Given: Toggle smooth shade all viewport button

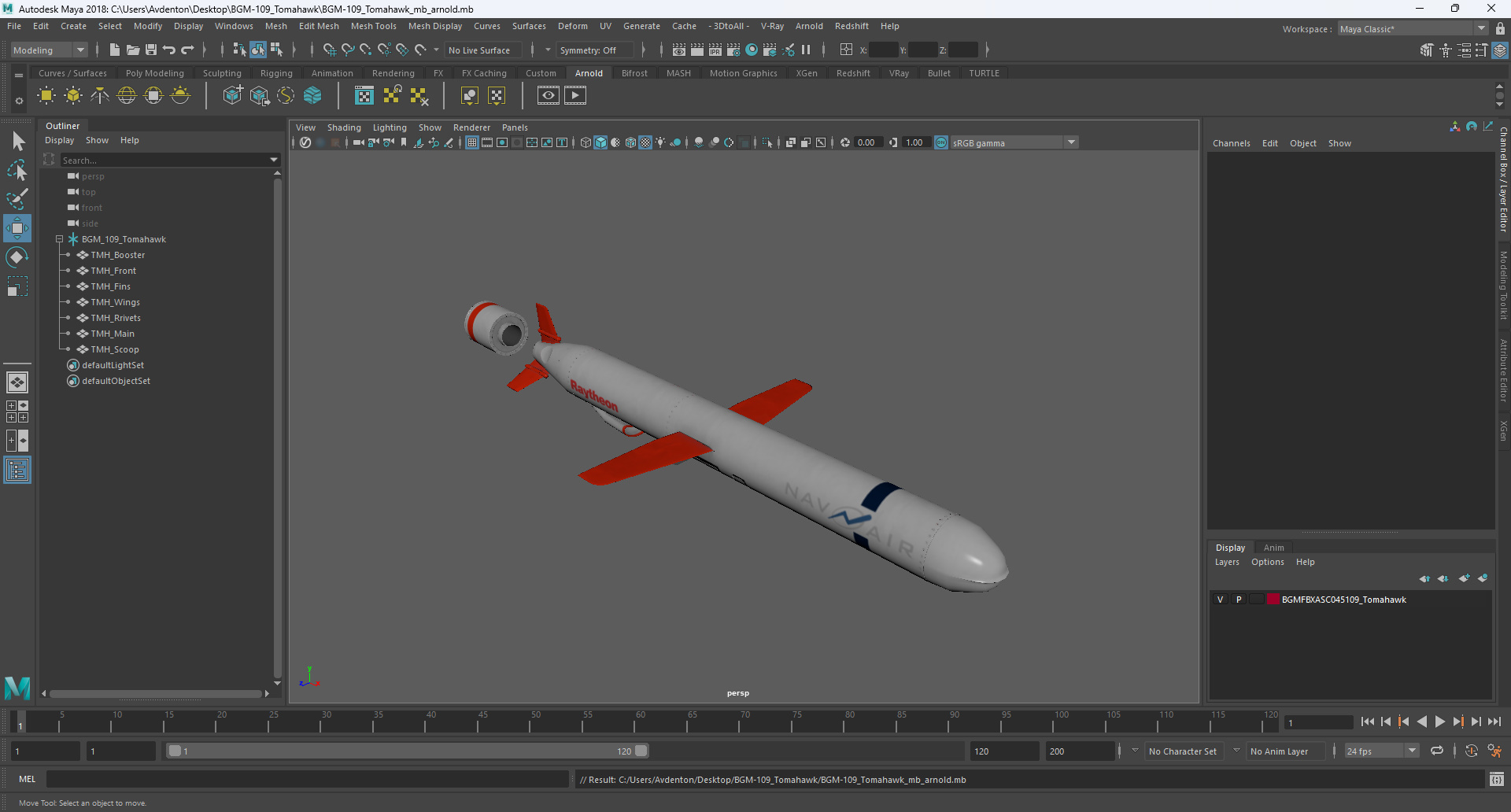Looking at the screenshot, I should 600,142.
